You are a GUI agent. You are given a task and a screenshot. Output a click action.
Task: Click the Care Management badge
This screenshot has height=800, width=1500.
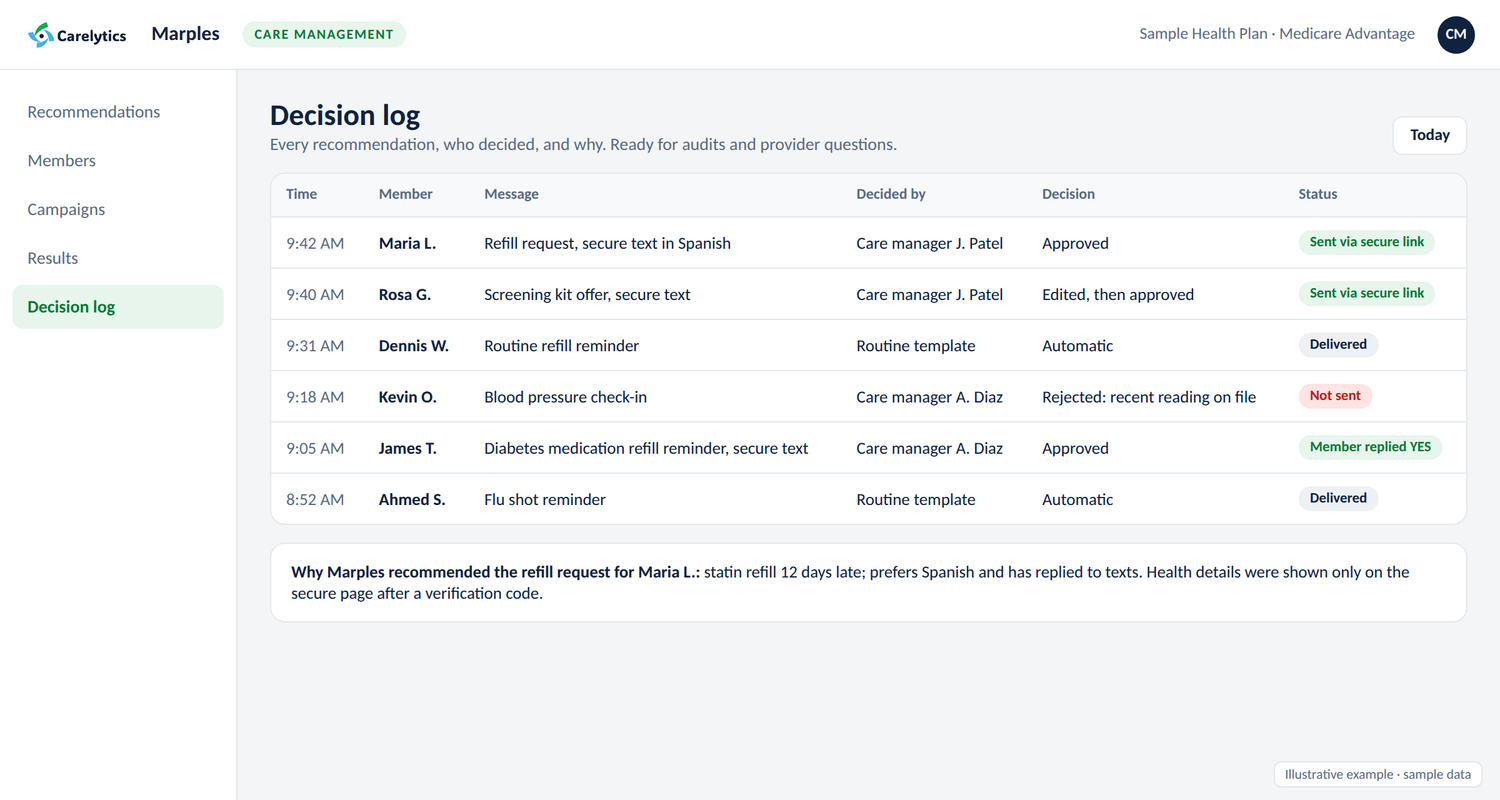point(324,34)
